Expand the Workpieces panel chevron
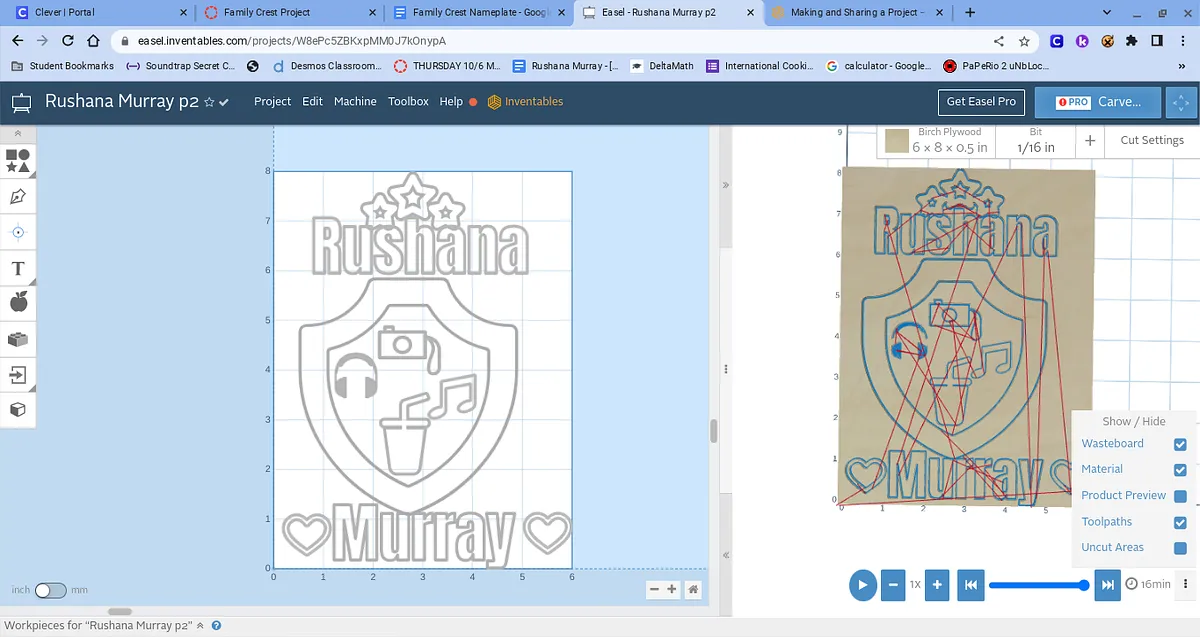This screenshot has width=1200, height=637. pos(200,626)
